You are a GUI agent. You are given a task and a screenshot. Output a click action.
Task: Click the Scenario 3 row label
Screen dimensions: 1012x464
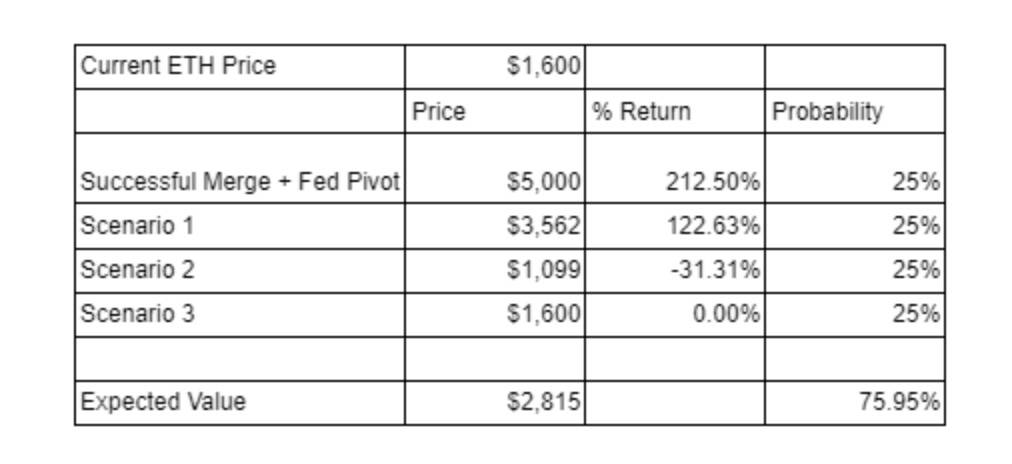point(240,314)
